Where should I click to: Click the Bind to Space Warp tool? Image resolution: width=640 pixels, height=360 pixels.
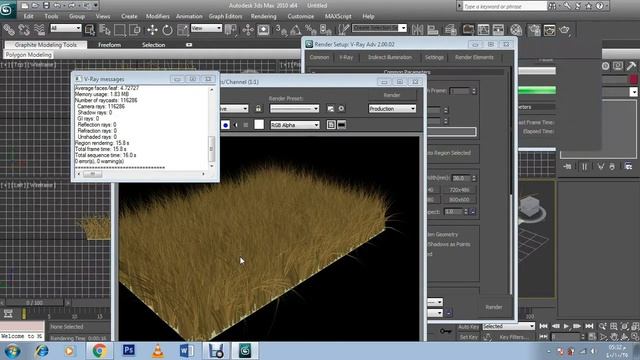point(39,30)
